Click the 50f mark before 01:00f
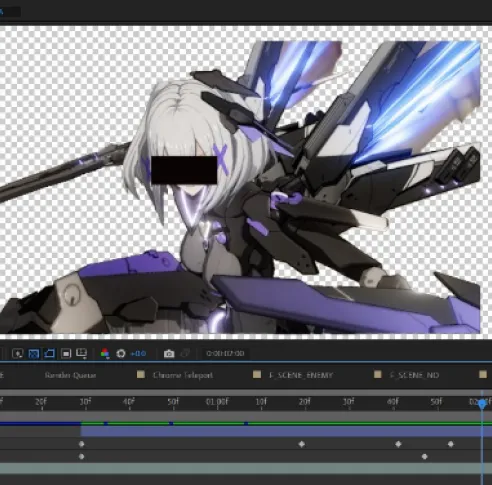The image size is (492, 485). point(173,402)
